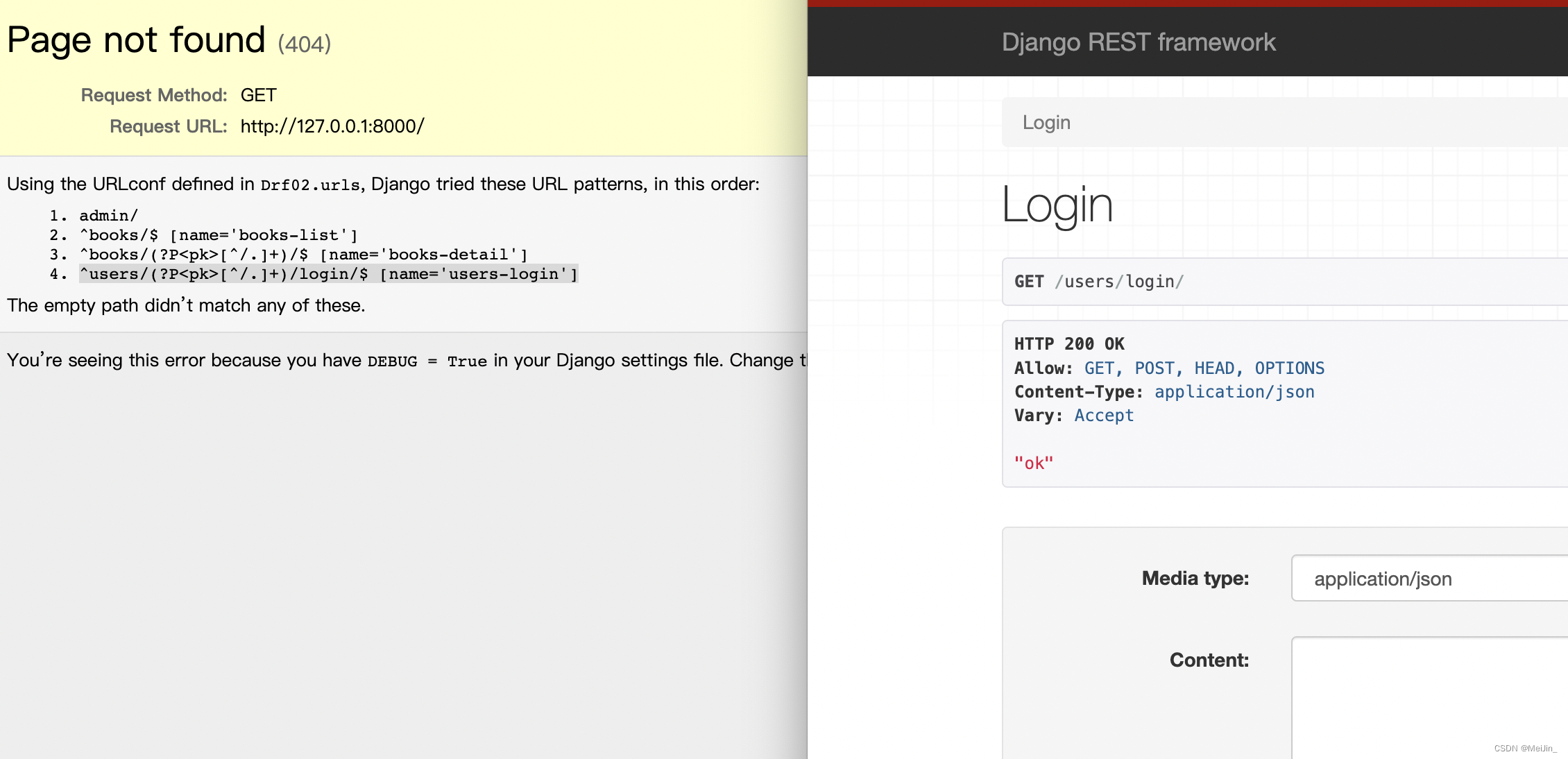Viewport: 1568px width, 759px height.
Task: Click the GET /users/login/ request line
Action: (1099, 282)
